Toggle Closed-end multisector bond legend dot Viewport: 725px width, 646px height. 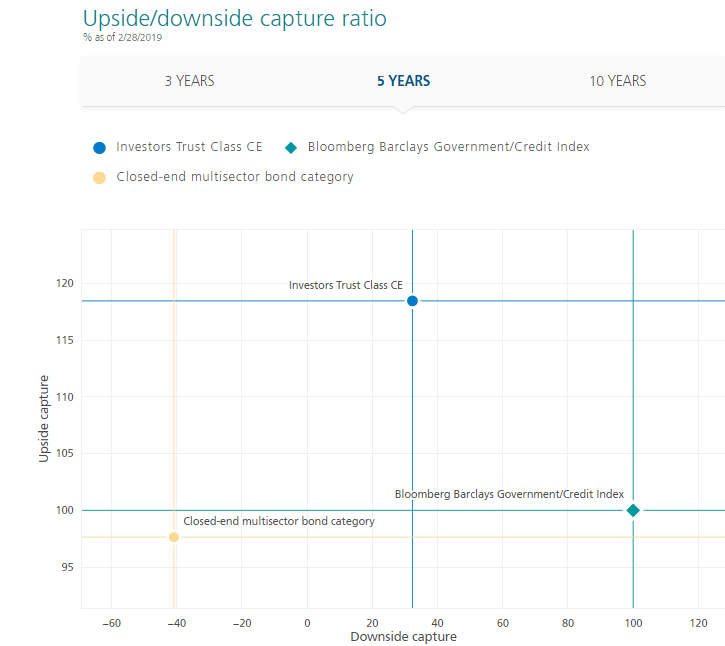point(99,178)
